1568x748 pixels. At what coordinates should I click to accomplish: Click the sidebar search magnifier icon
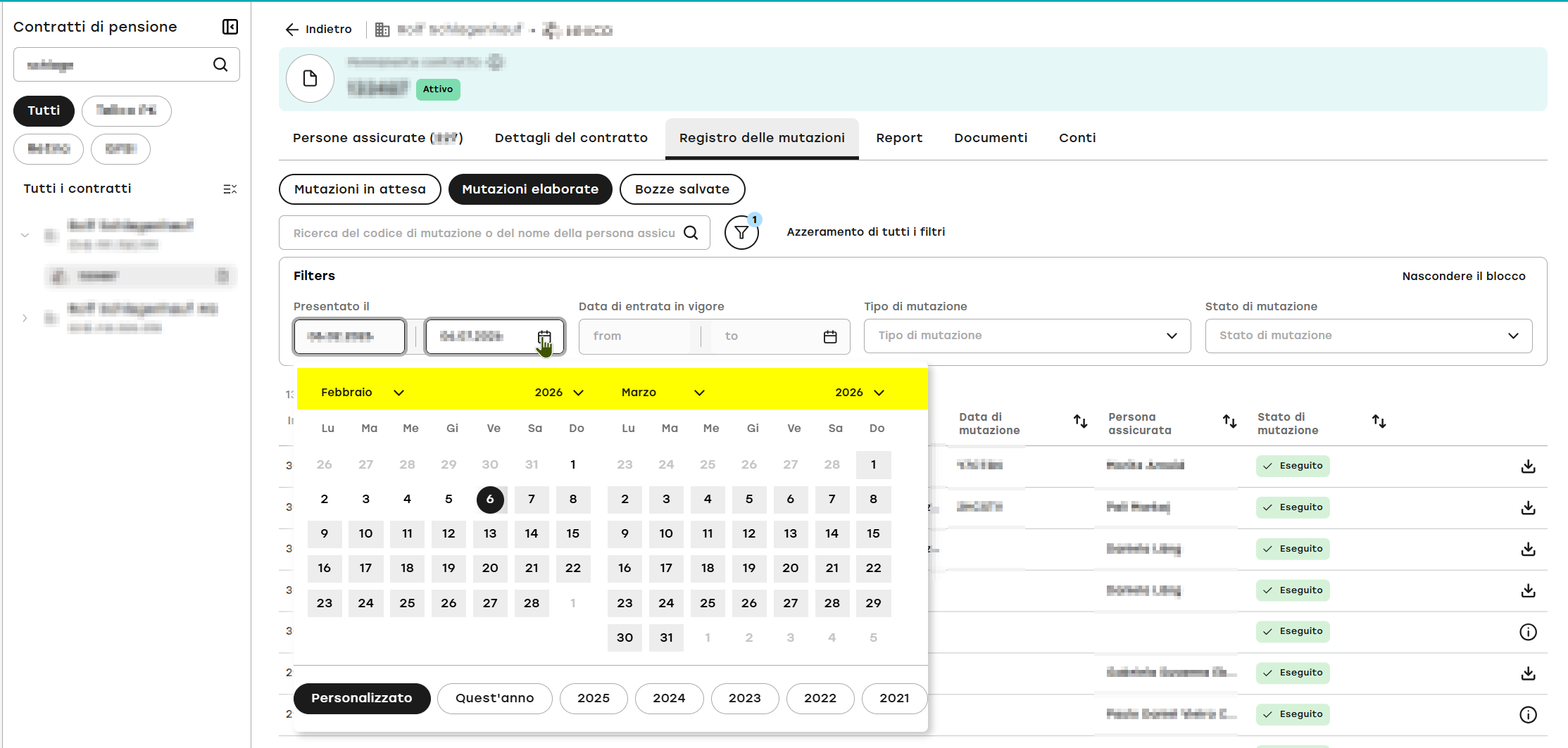point(220,65)
